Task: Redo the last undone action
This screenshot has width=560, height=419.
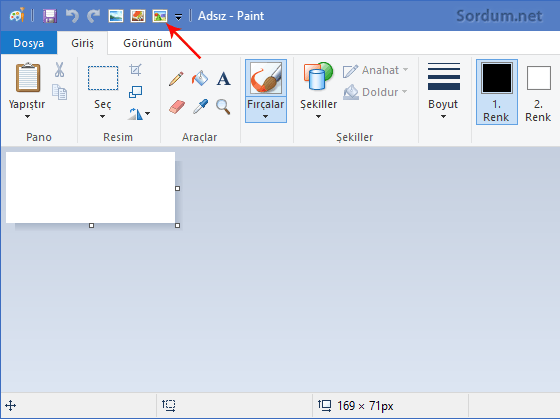Action: [94, 16]
